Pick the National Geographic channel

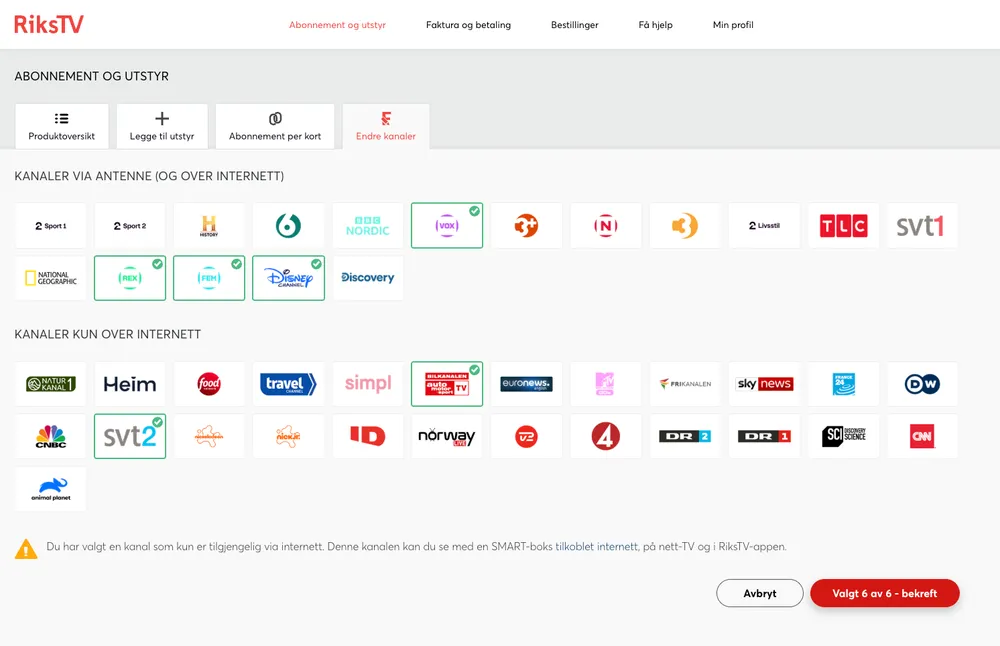click(x=50, y=278)
